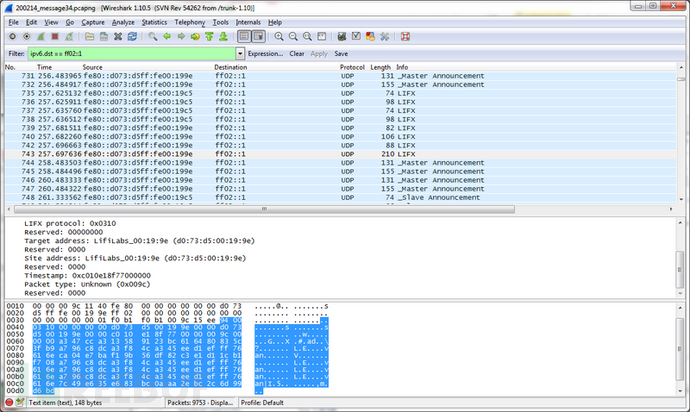Save the current filter expression
Screen dimensions: 690x412
341,54
